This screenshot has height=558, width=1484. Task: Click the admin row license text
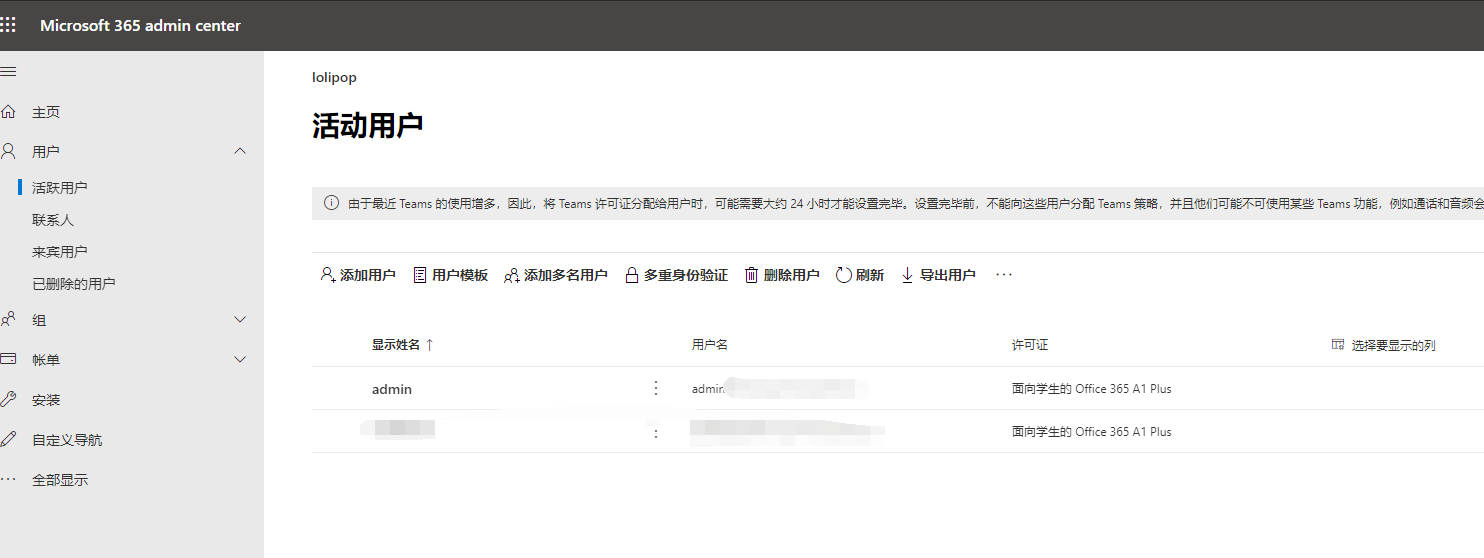[1092, 389]
